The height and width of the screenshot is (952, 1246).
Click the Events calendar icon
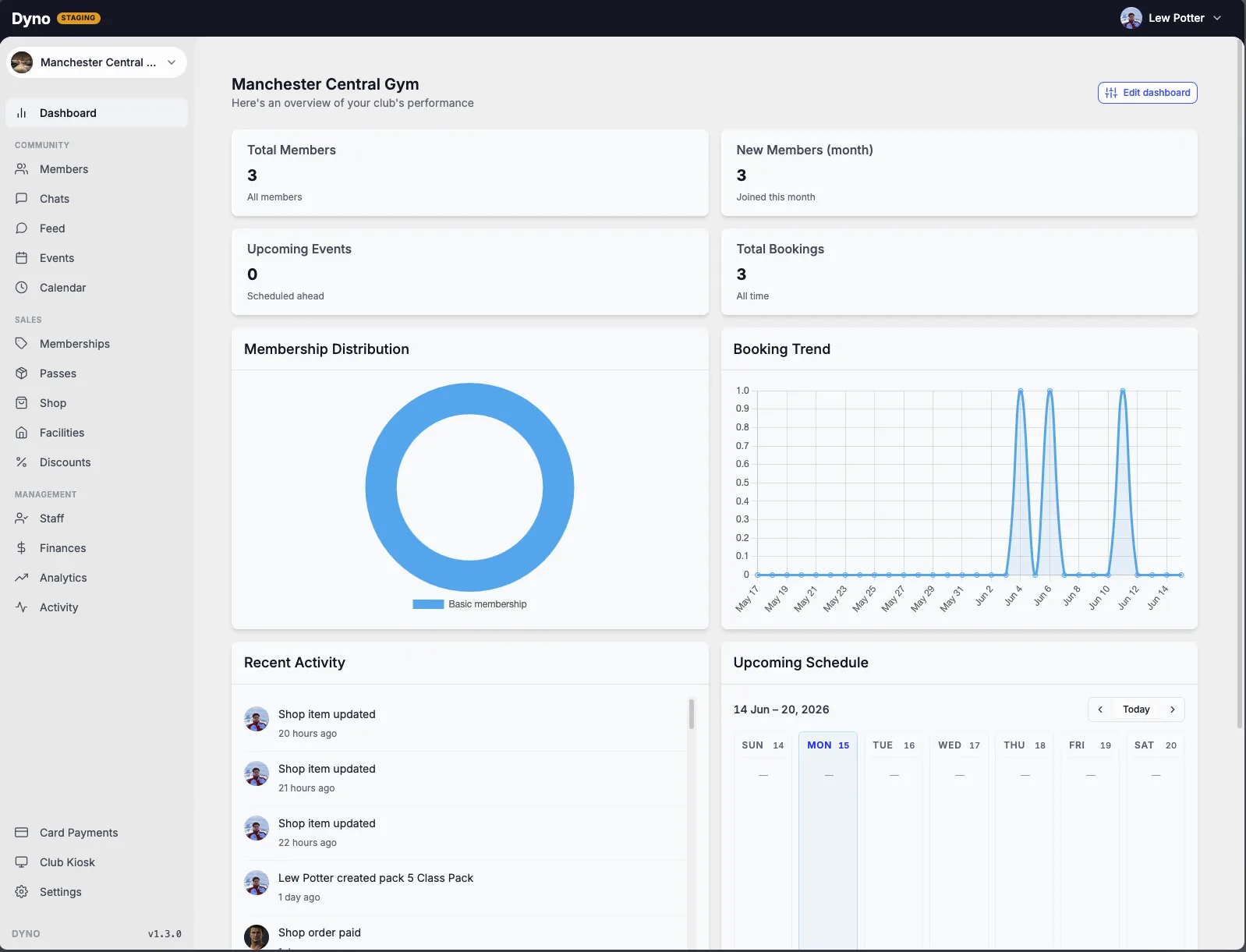click(x=22, y=258)
